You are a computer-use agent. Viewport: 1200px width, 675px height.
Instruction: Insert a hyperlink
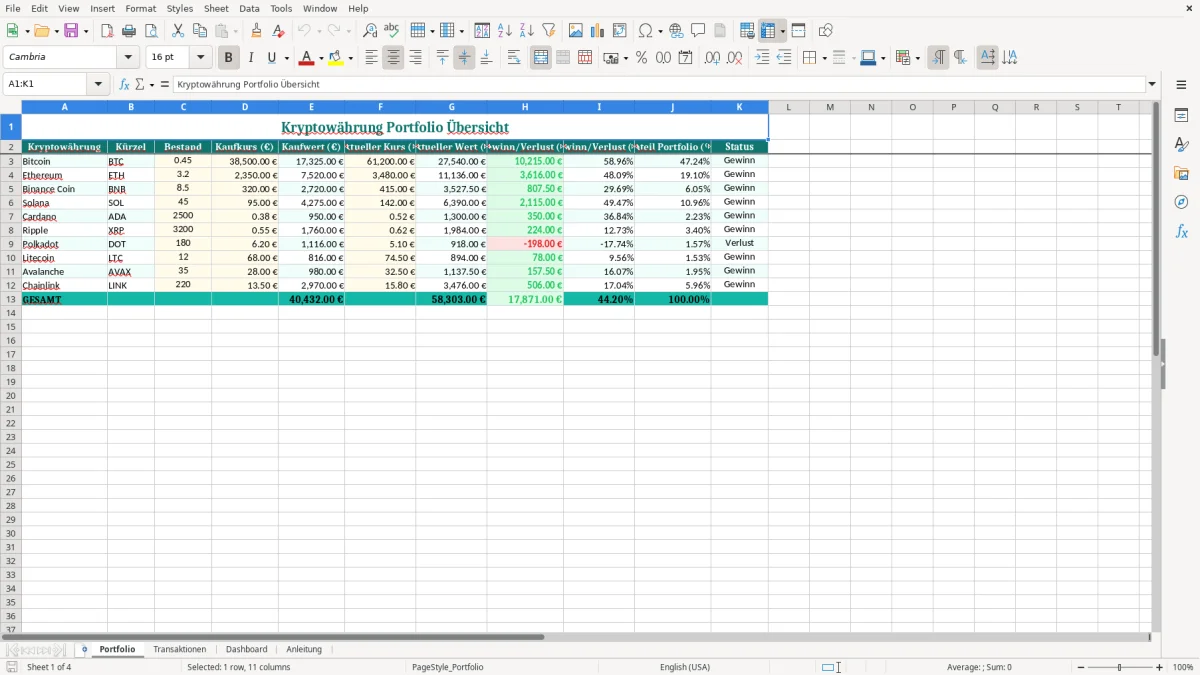coord(676,31)
